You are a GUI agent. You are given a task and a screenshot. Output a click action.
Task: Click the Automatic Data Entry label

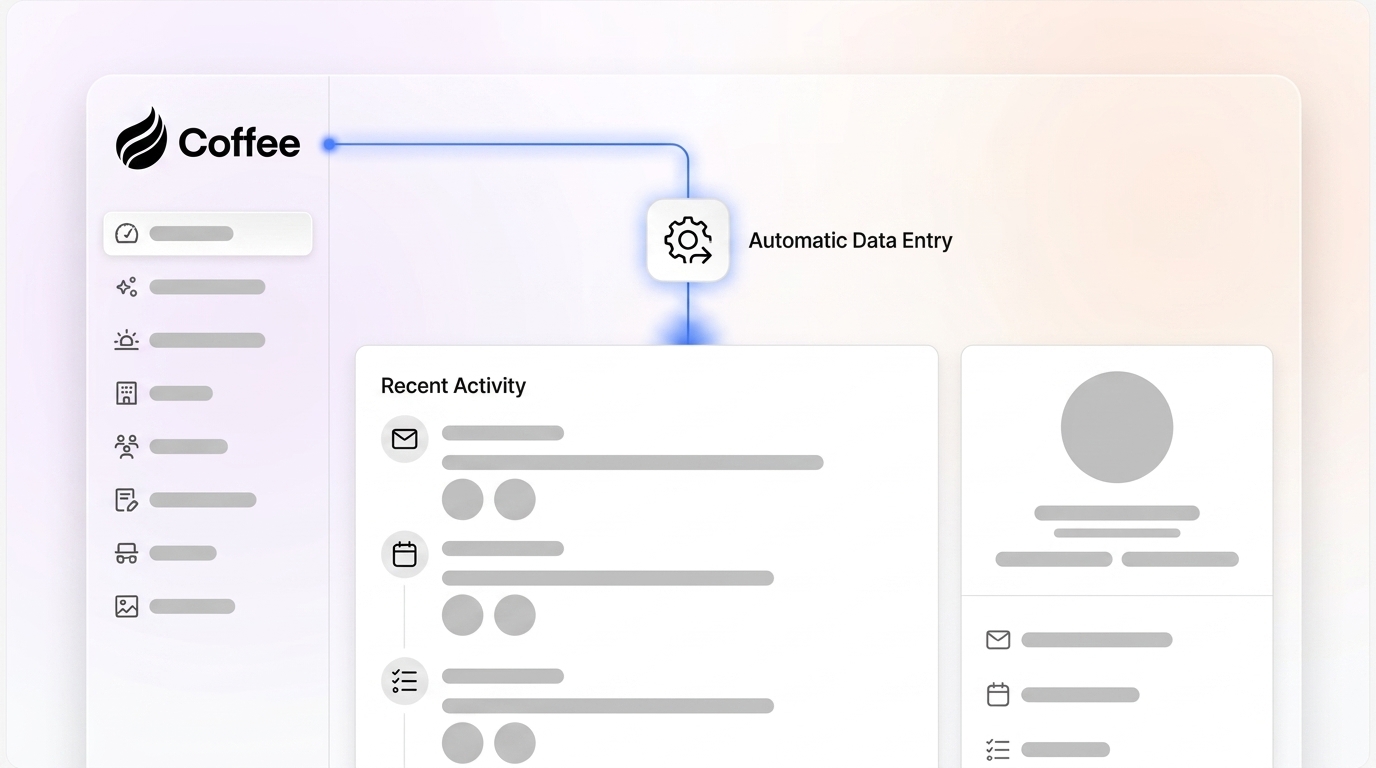click(851, 240)
